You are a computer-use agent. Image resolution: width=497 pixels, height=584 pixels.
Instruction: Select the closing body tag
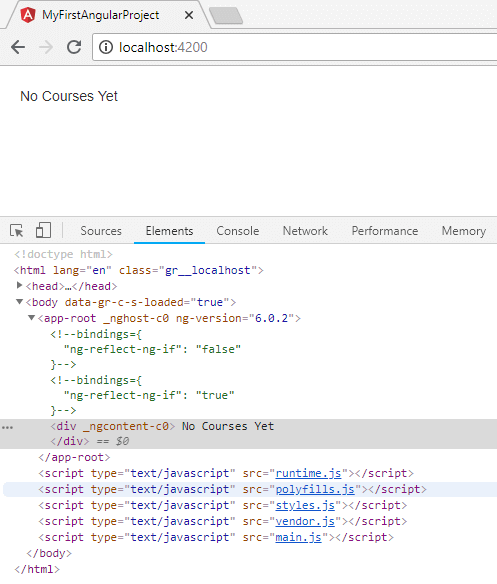pyautogui.click(x=49, y=553)
